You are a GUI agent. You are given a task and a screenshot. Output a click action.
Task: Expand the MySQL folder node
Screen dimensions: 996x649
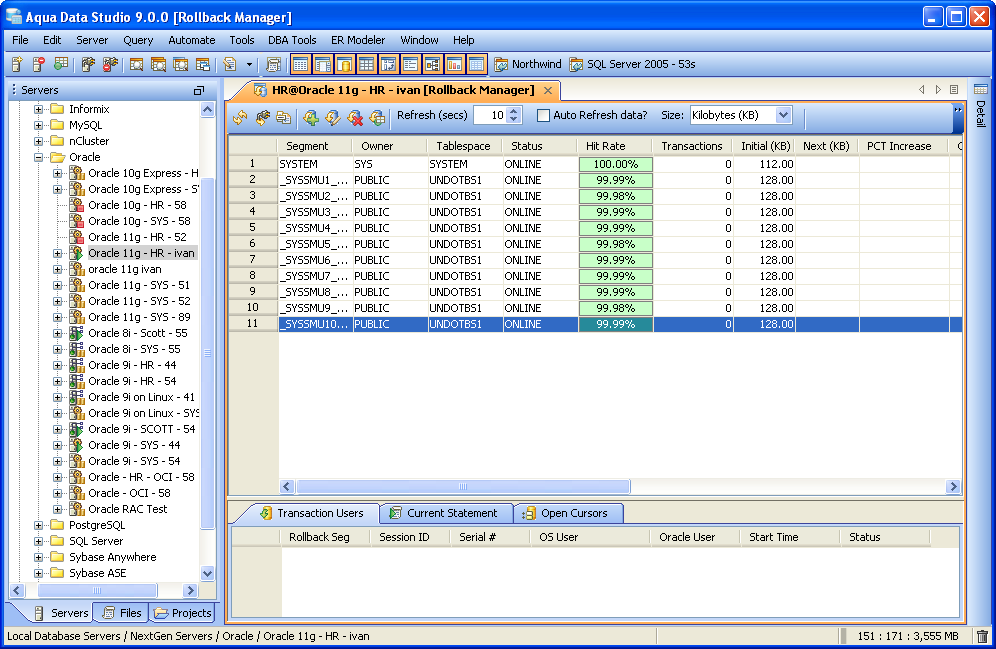[x=38, y=125]
